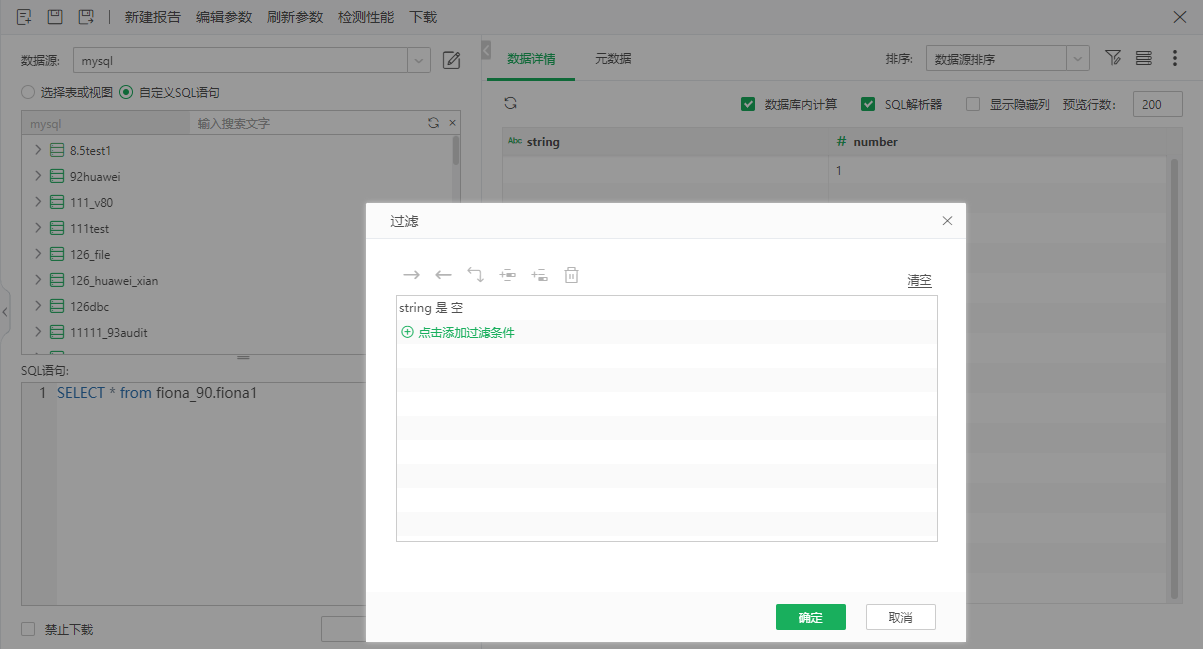Screen dimensions: 1203x649
Task: Refresh the table list in mysql search bar
Action: pos(433,123)
